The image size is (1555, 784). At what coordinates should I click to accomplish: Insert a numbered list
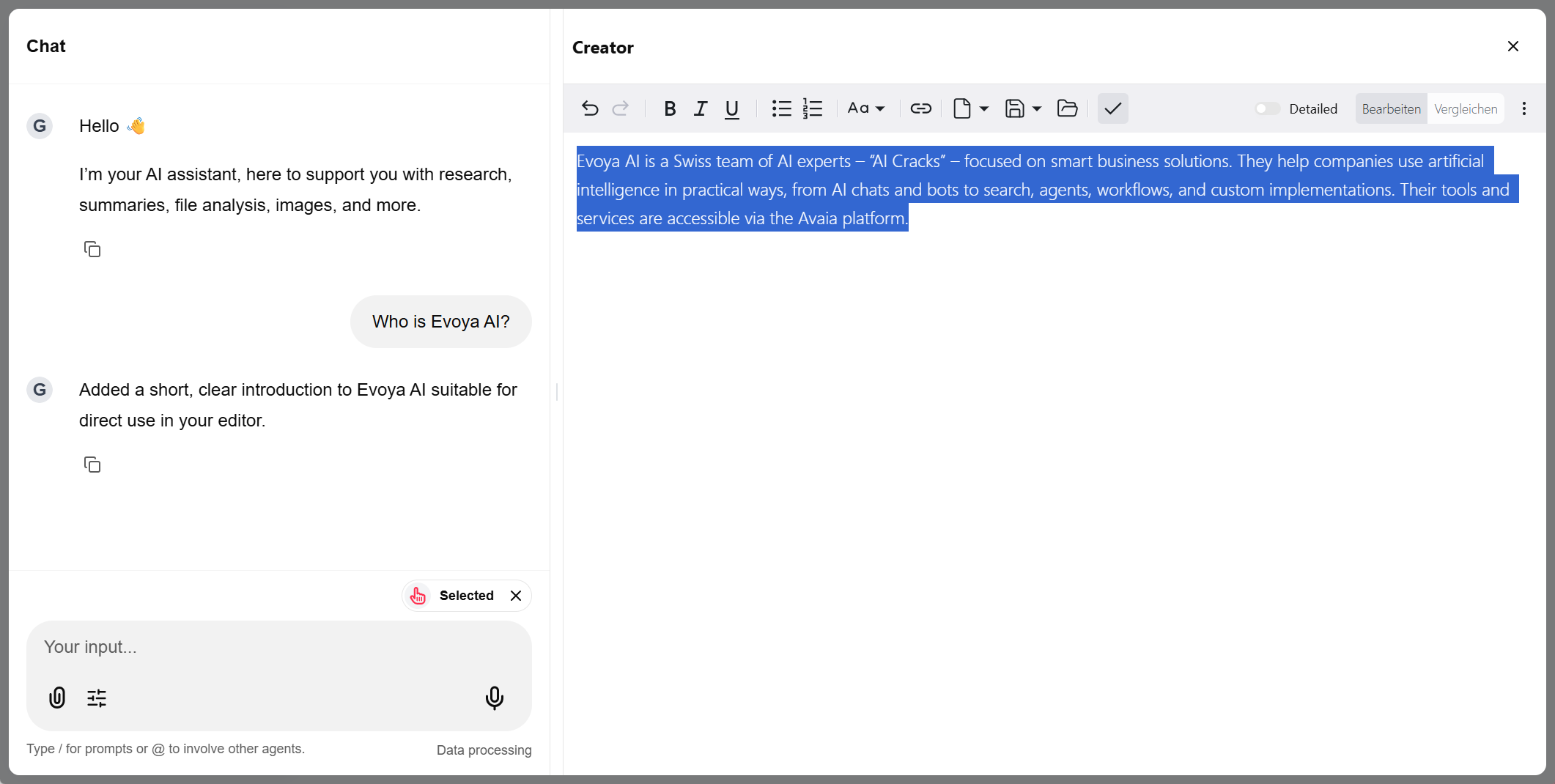813,108
